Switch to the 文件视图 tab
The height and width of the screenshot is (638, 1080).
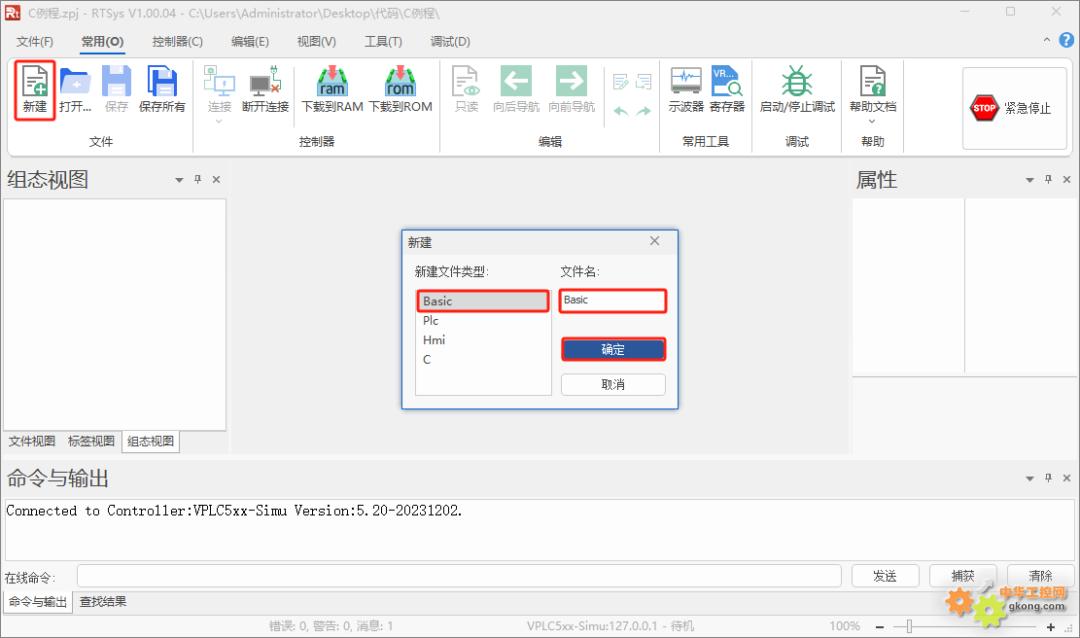click(32, 441)
